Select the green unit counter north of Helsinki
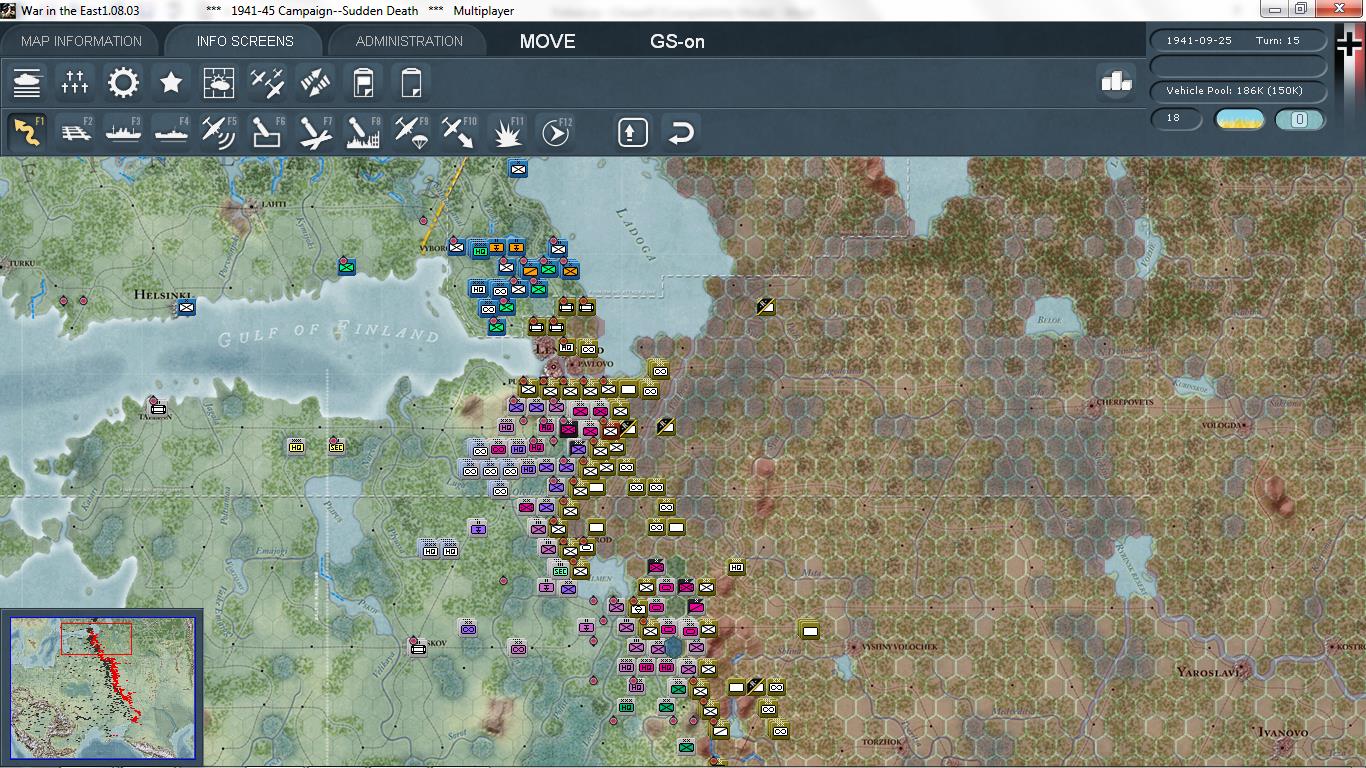The width and height of the screenshot is (1366, 768). 347,267
